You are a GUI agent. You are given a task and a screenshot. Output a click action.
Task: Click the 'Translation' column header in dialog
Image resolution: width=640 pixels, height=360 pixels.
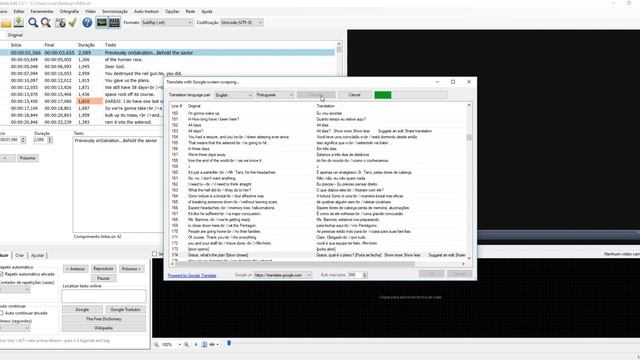(x=326, y=106)
